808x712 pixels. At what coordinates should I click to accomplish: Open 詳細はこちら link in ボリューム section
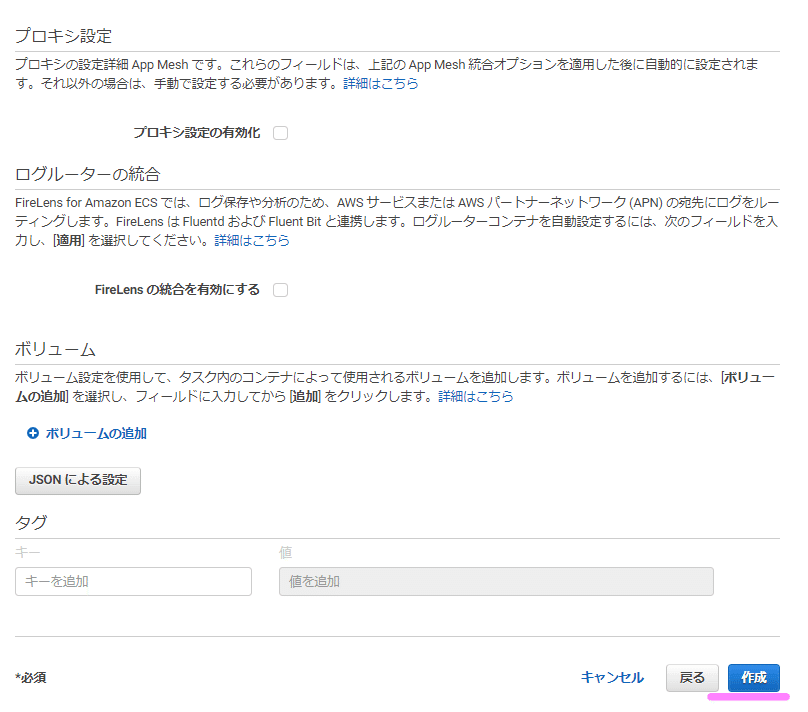click(x=476, y=396)
